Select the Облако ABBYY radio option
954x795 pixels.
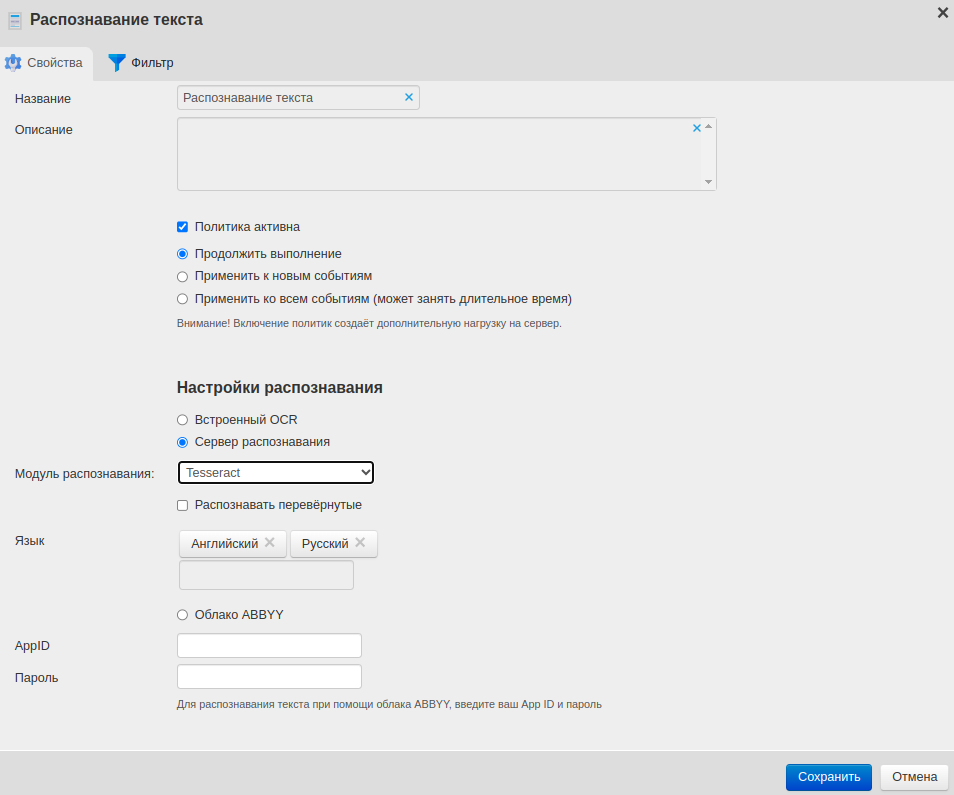[182, 615]
